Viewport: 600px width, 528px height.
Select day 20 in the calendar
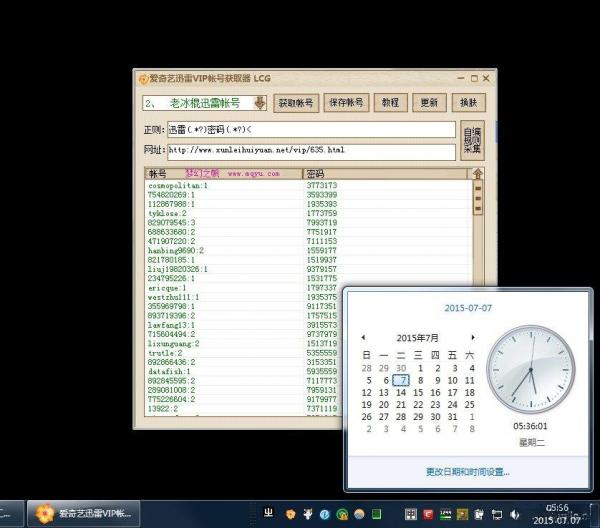(x=384, y=405)
